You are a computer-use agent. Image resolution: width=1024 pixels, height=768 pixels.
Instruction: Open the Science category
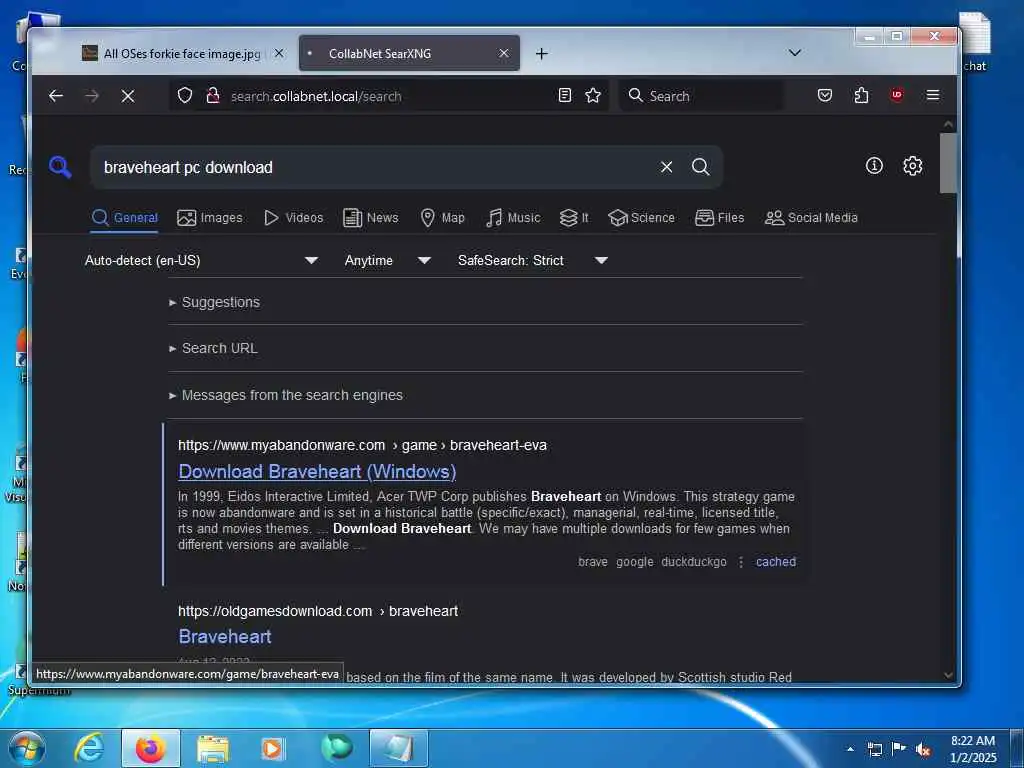pos(641,217)
